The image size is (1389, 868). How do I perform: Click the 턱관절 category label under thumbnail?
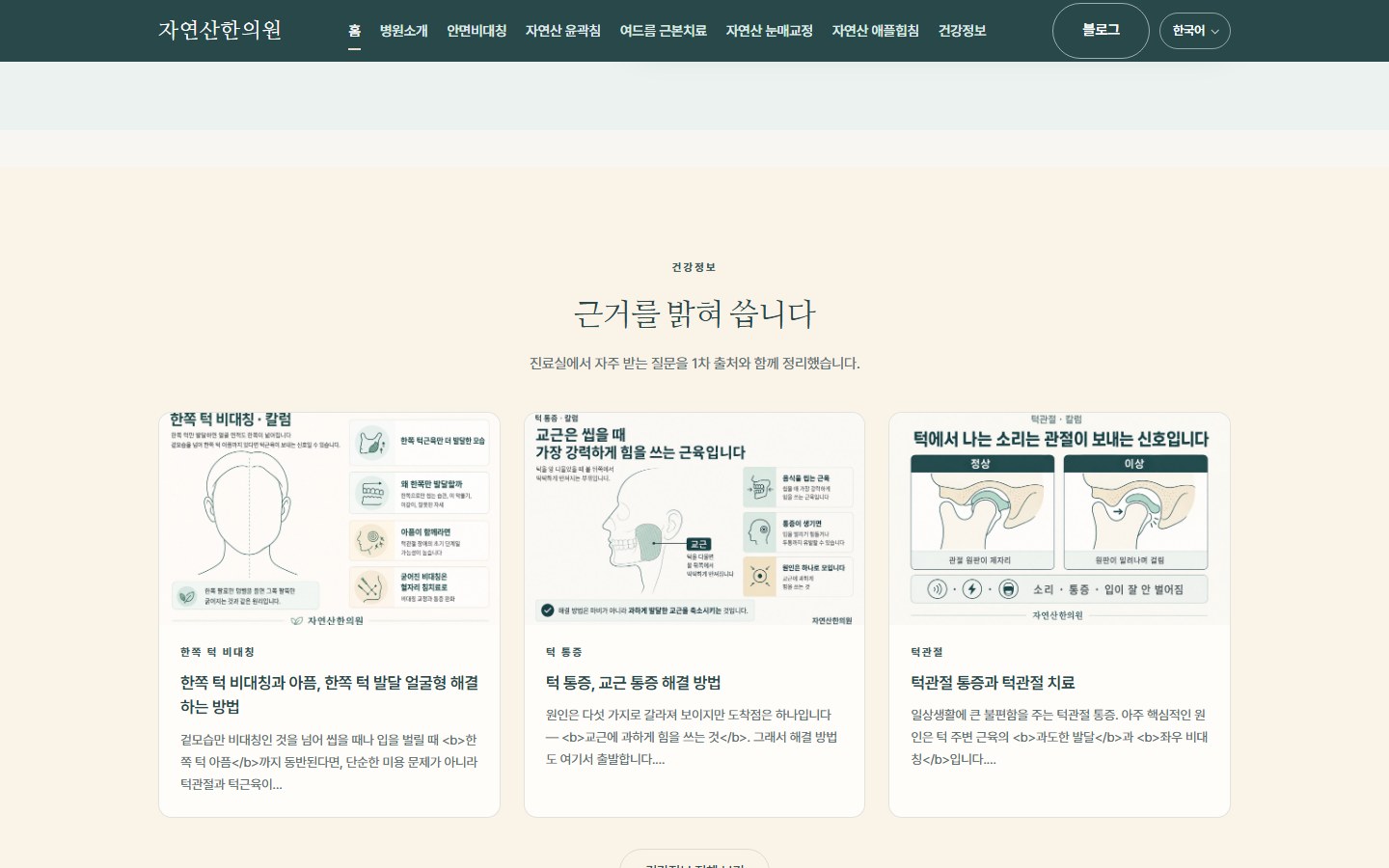click(x=927, y=652)
